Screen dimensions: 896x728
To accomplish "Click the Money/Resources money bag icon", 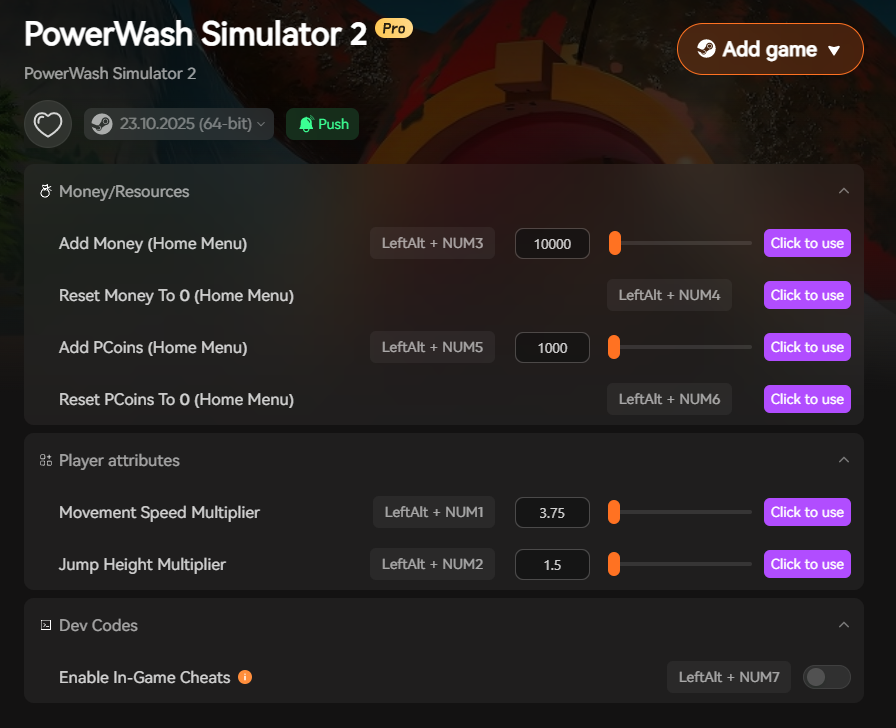I will 45,191.
